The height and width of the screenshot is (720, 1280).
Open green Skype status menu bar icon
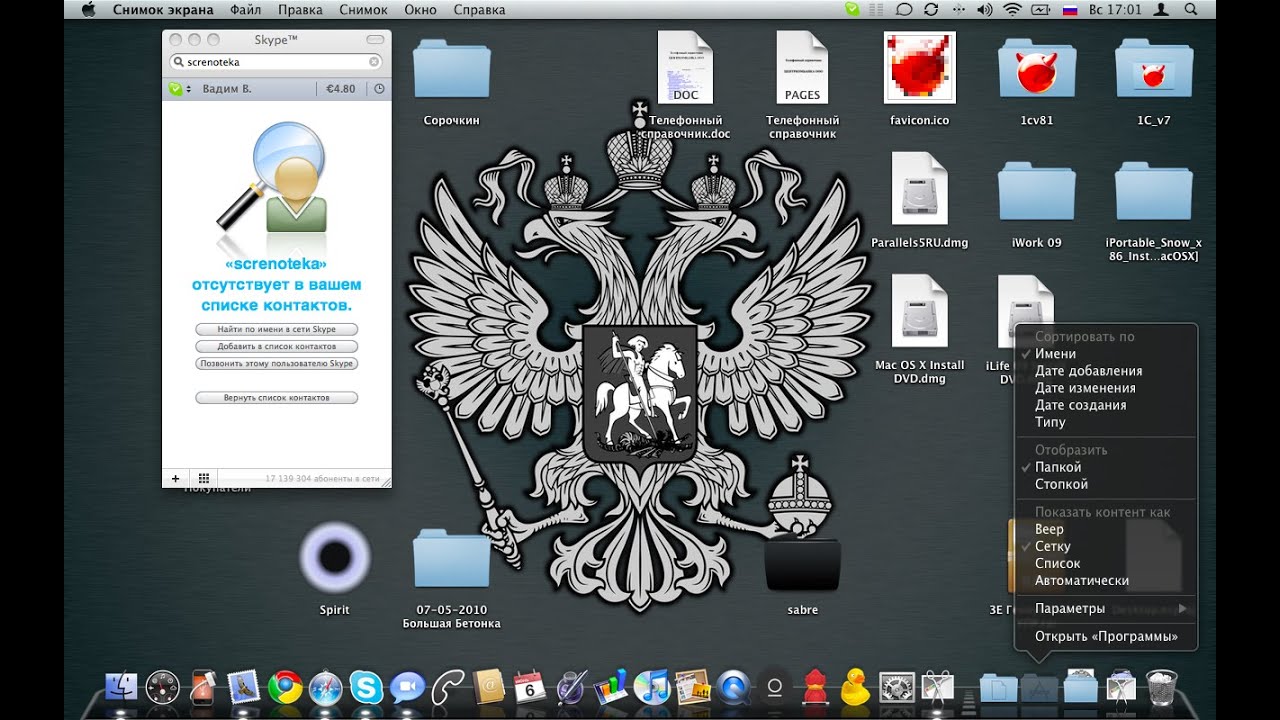pyautogui.click(x=851, y=9)
